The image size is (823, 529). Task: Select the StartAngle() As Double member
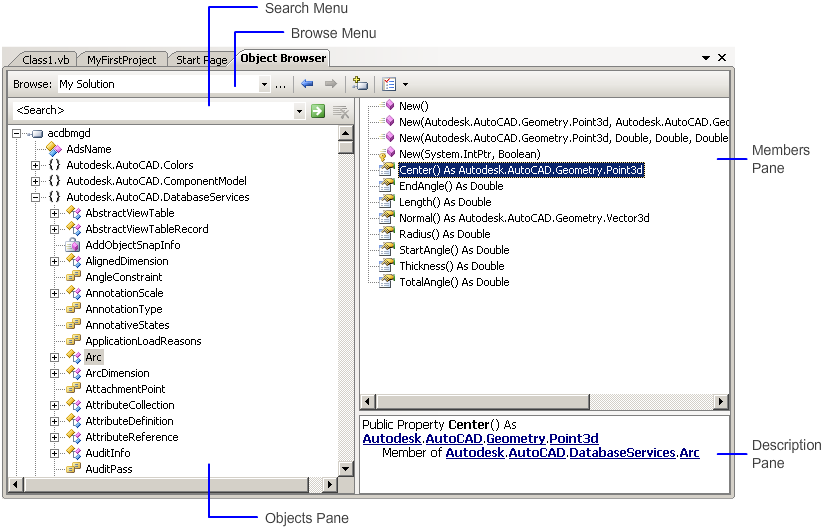454,250
